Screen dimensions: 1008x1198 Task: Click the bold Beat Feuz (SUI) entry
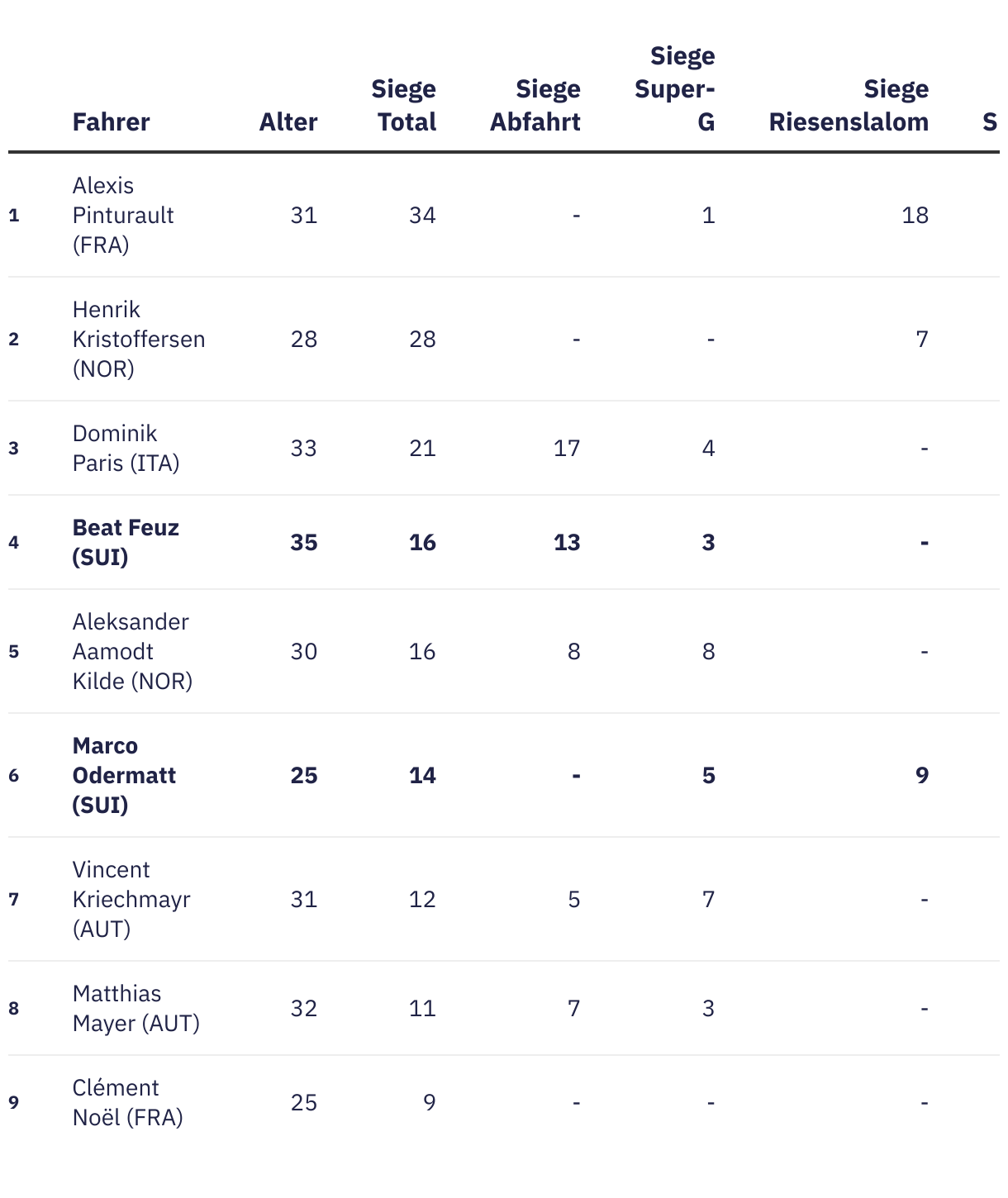[126, 542]
